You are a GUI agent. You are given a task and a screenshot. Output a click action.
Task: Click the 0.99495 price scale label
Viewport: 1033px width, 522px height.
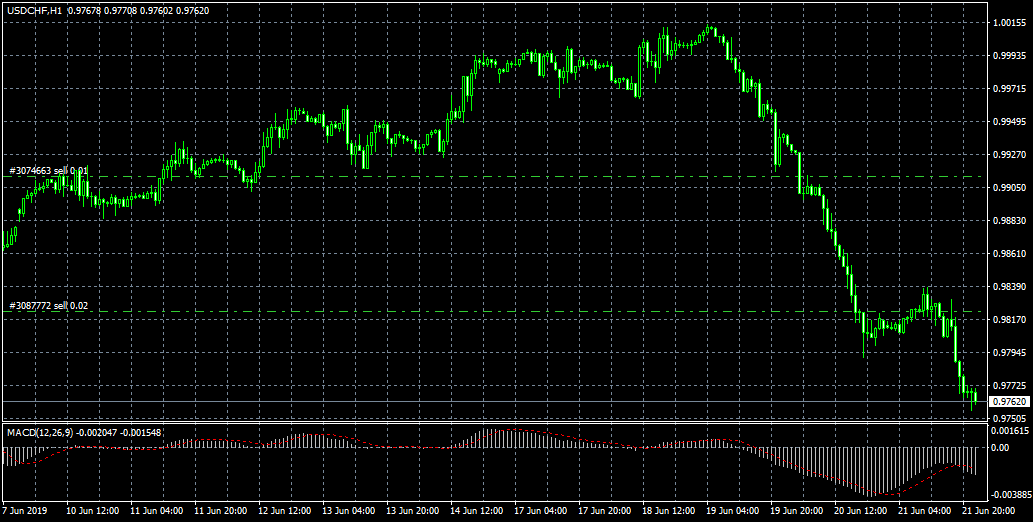tap(1004, 122)
